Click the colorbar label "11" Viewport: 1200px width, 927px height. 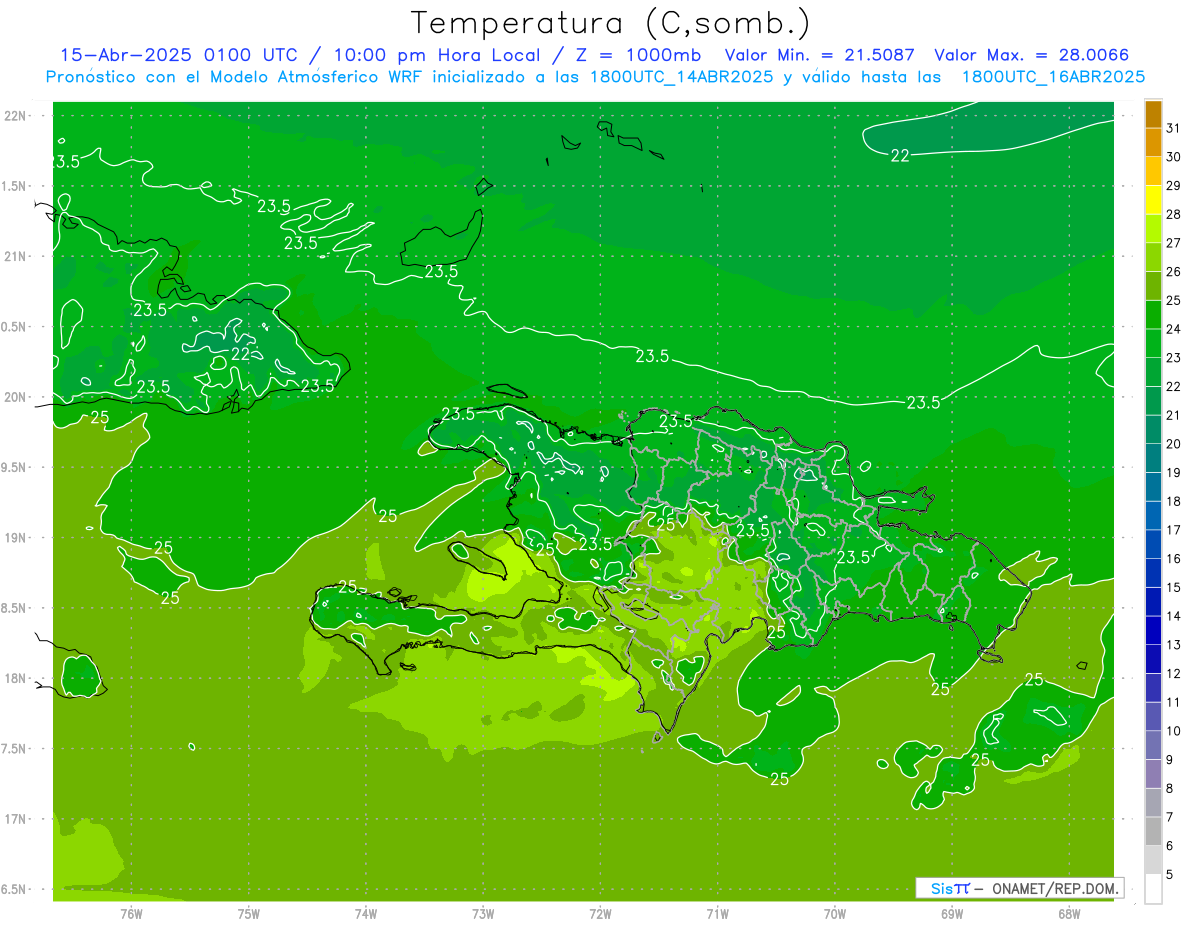(x=1174, y=702)
